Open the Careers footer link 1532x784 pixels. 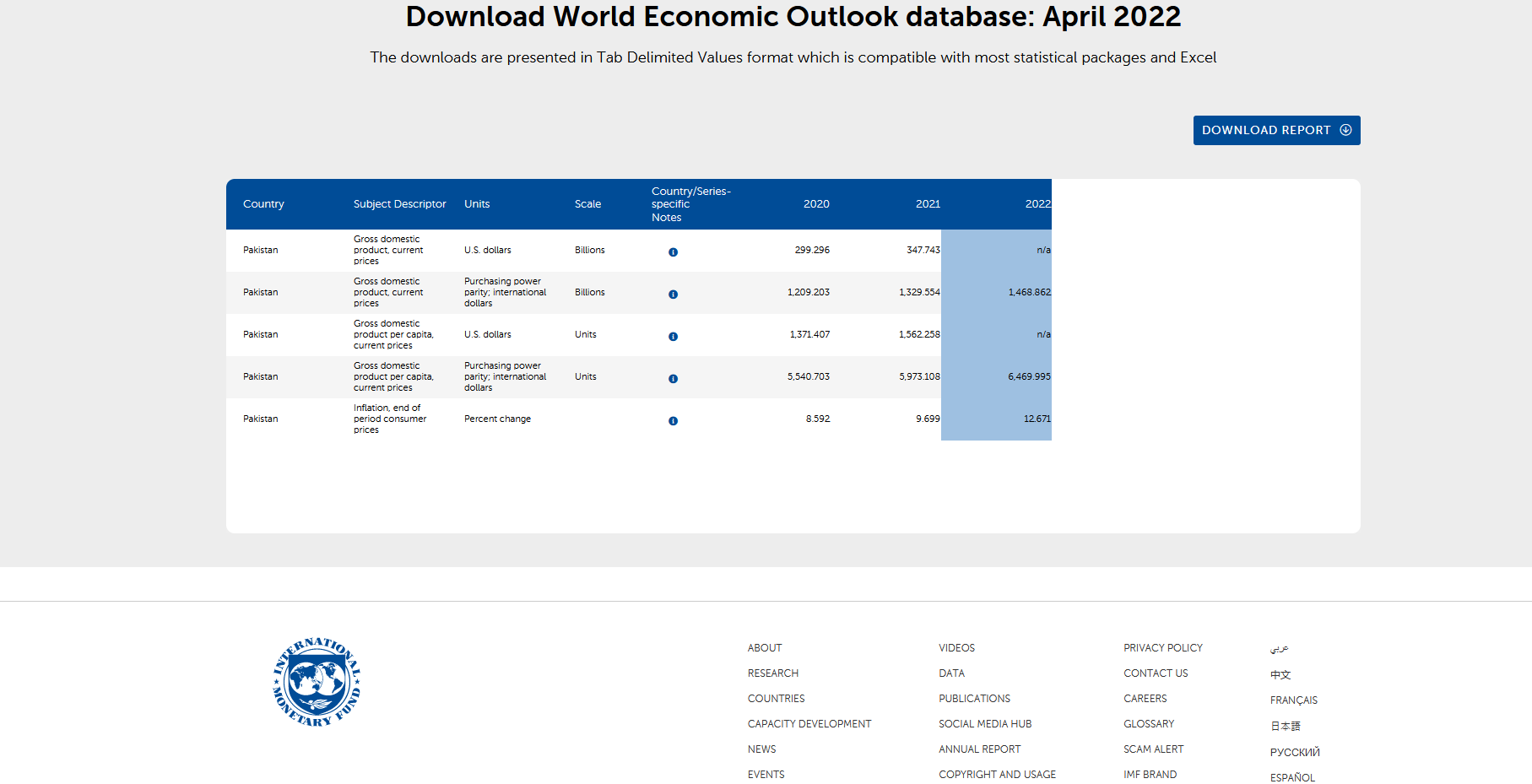(1145, 699)
